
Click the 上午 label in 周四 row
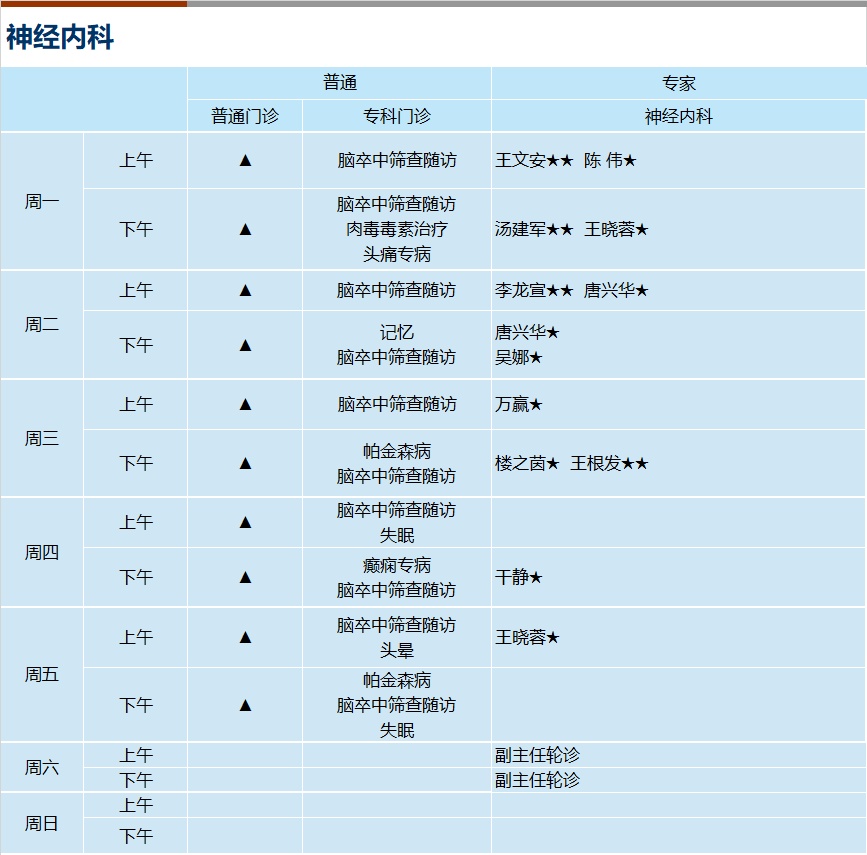[x=135, y=522]
